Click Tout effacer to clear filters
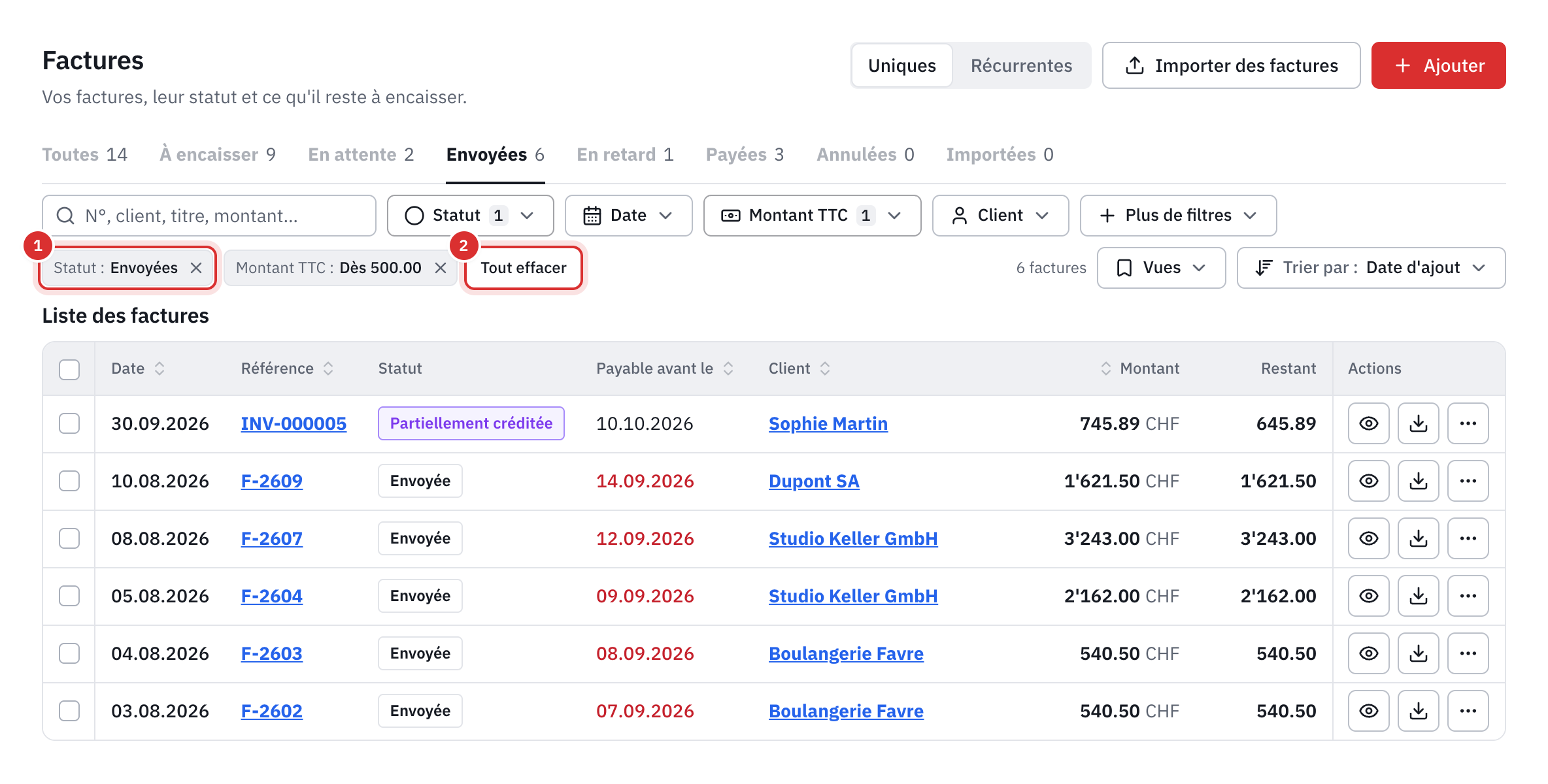This screenshot has width=1548, height=784. 524,268
